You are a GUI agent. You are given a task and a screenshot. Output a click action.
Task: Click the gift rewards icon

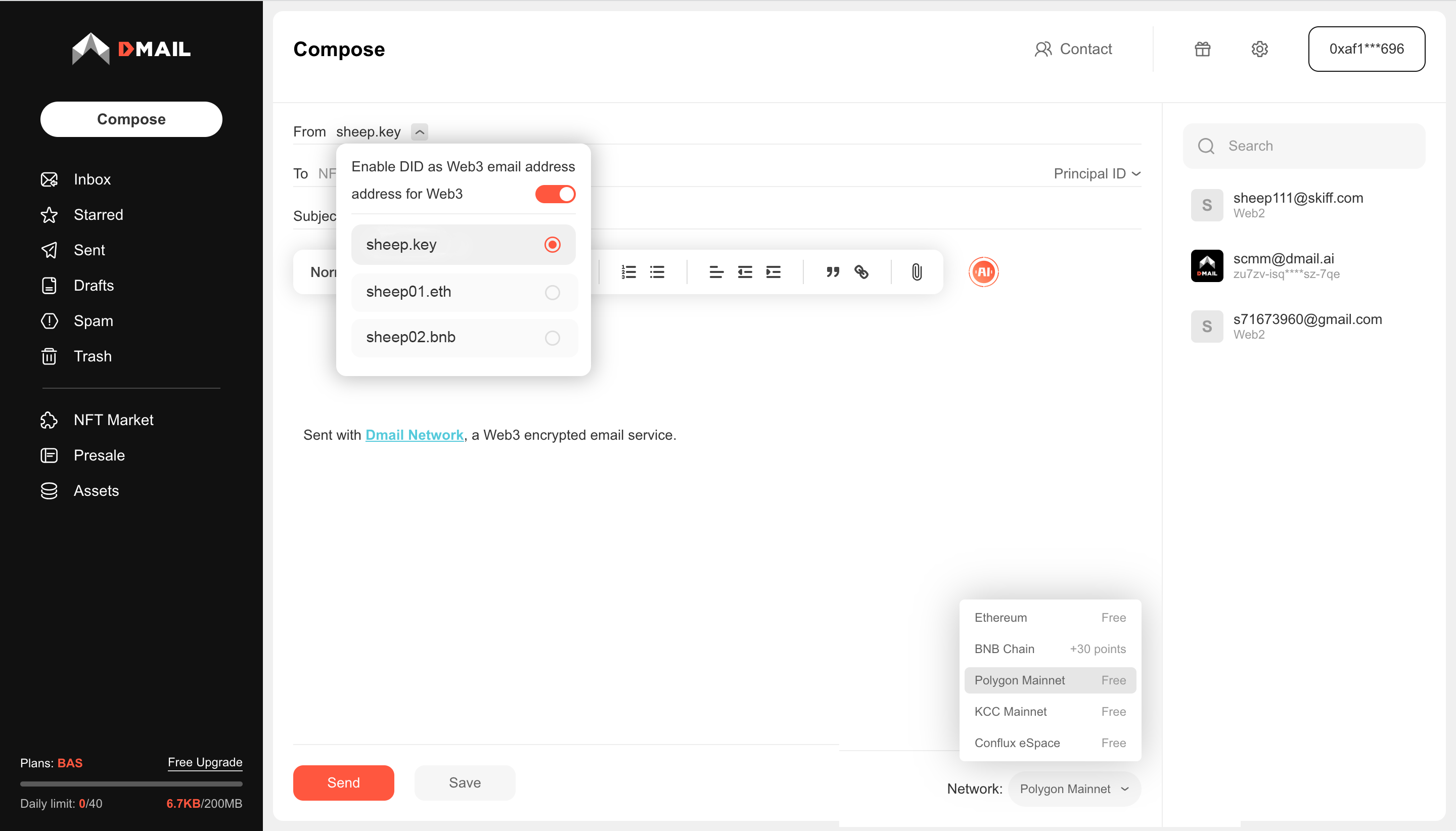click(x=1203, y=49)
